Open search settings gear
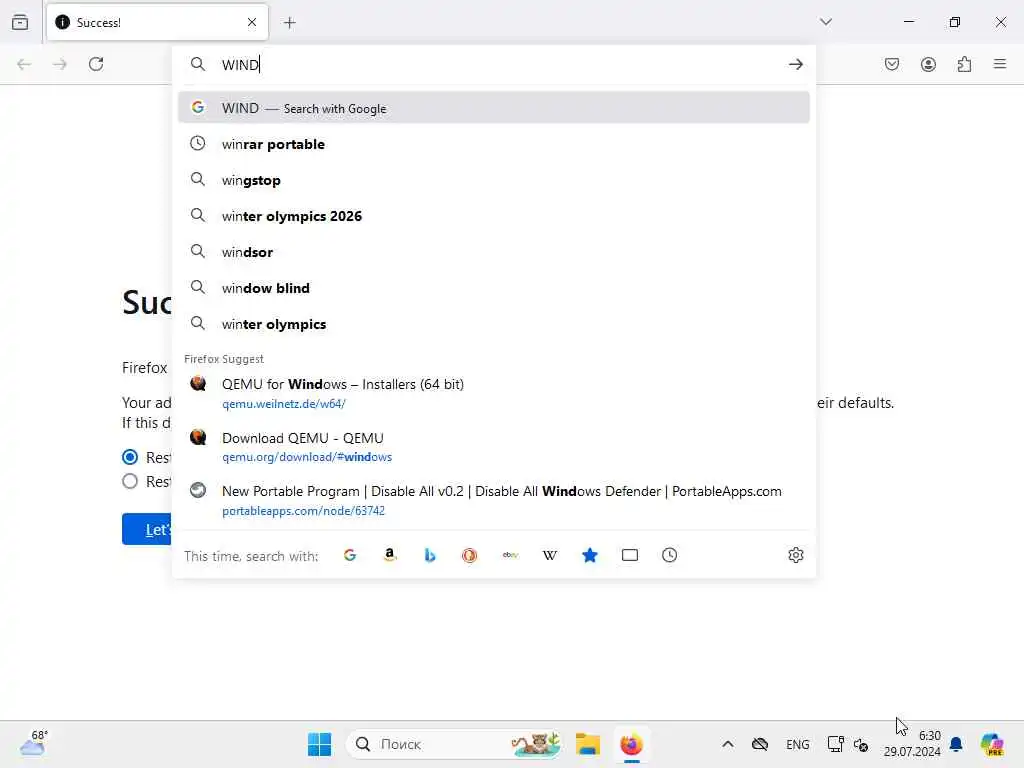1024x768 pixels. tap(795, 555)
